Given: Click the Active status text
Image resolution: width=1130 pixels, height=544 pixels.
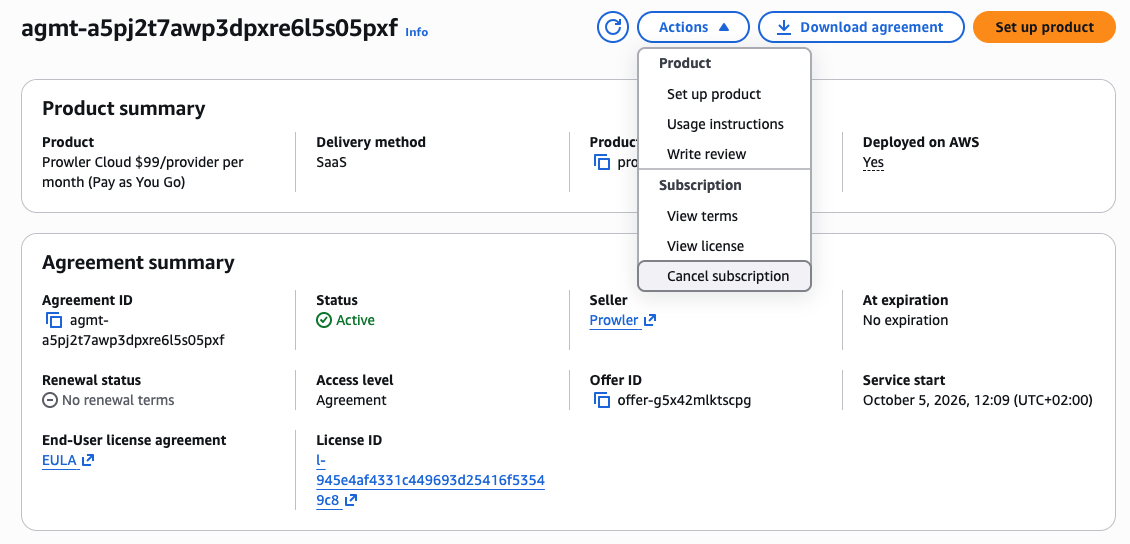Looking at the screenshot, I should tap(355, 320).
